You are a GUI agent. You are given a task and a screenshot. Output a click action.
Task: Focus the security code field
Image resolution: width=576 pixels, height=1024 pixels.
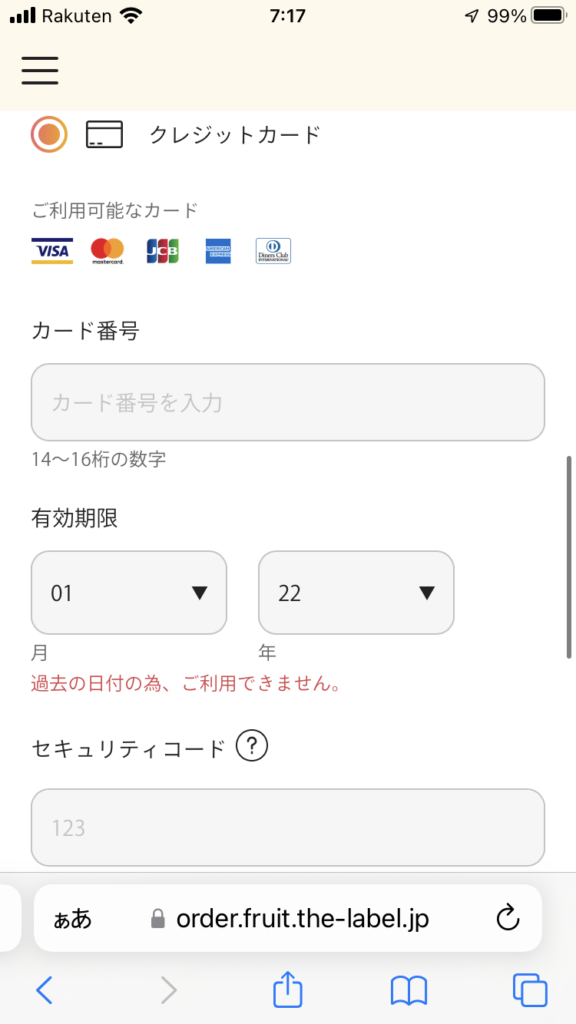288,827
